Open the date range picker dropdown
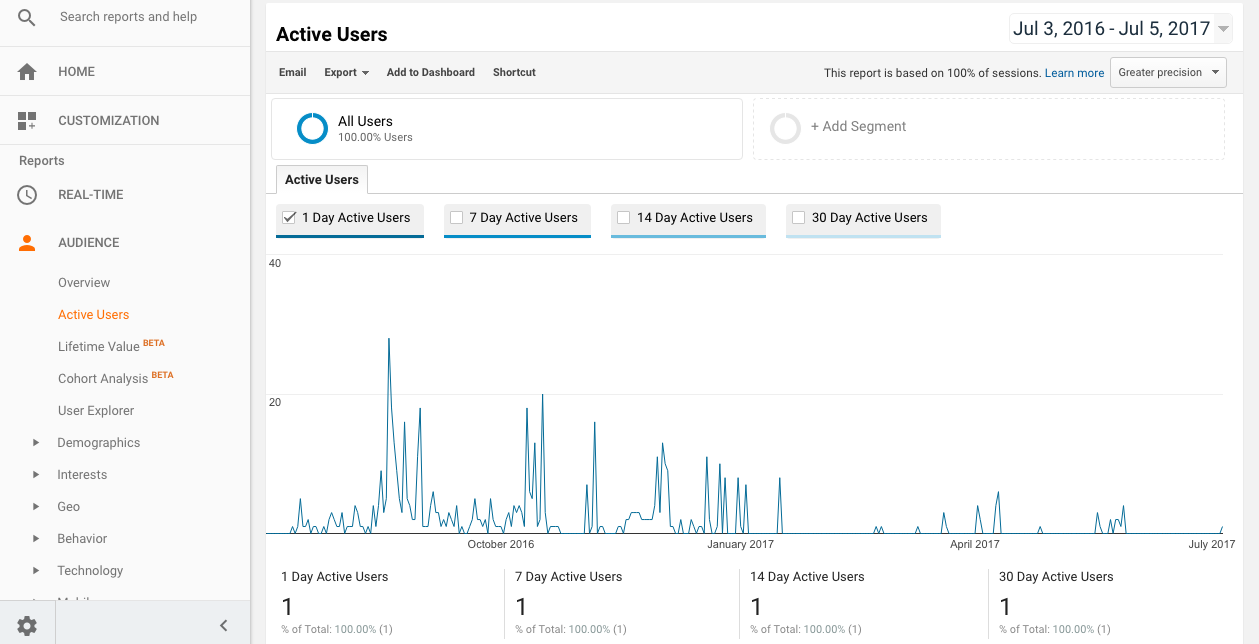The image size is (1259, 644). coord(1120,29)
